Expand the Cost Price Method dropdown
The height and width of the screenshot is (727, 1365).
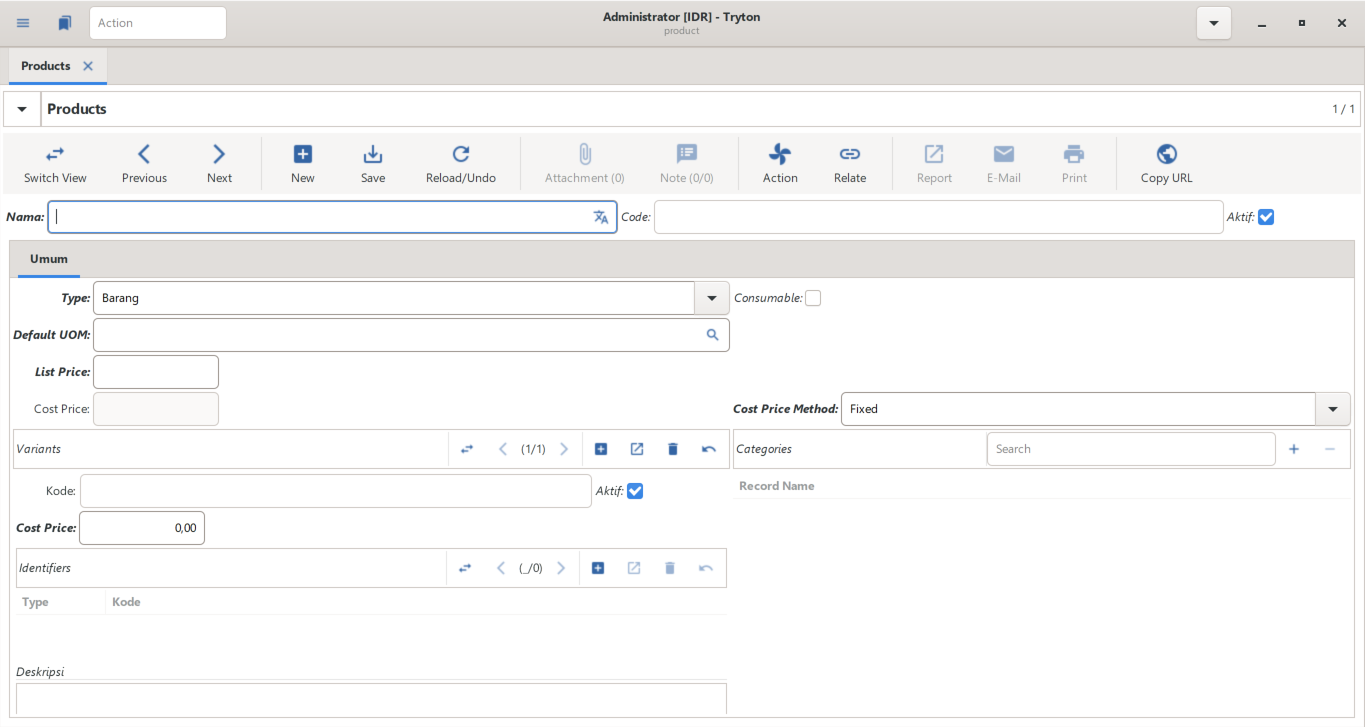click(x=1332, y=409)
